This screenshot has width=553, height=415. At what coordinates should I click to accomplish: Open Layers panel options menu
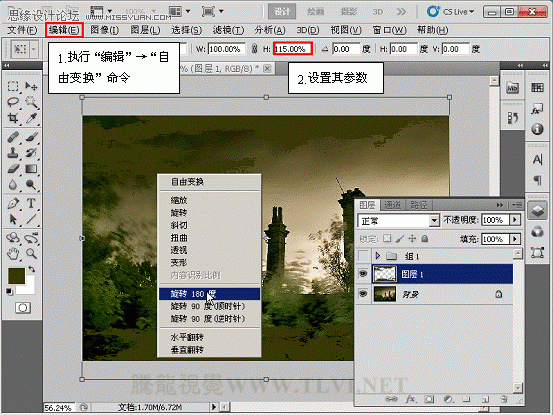tap(517, 205)
